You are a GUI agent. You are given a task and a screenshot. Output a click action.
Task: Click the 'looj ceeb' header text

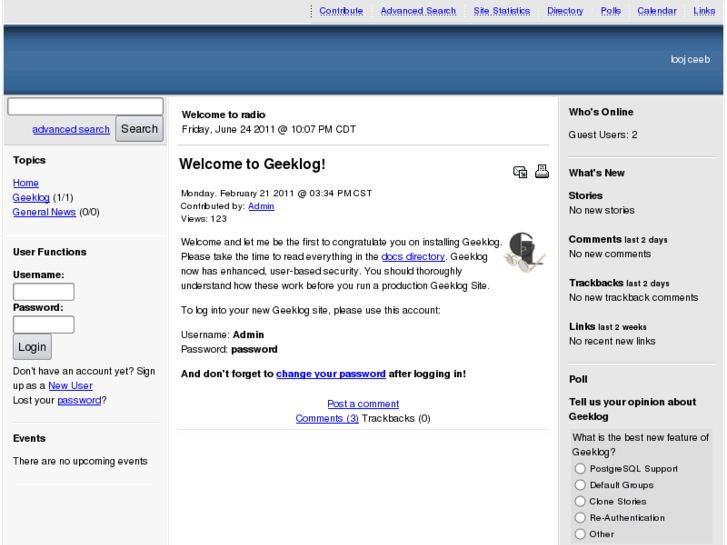pyautogui.click(x=690, y=59)
